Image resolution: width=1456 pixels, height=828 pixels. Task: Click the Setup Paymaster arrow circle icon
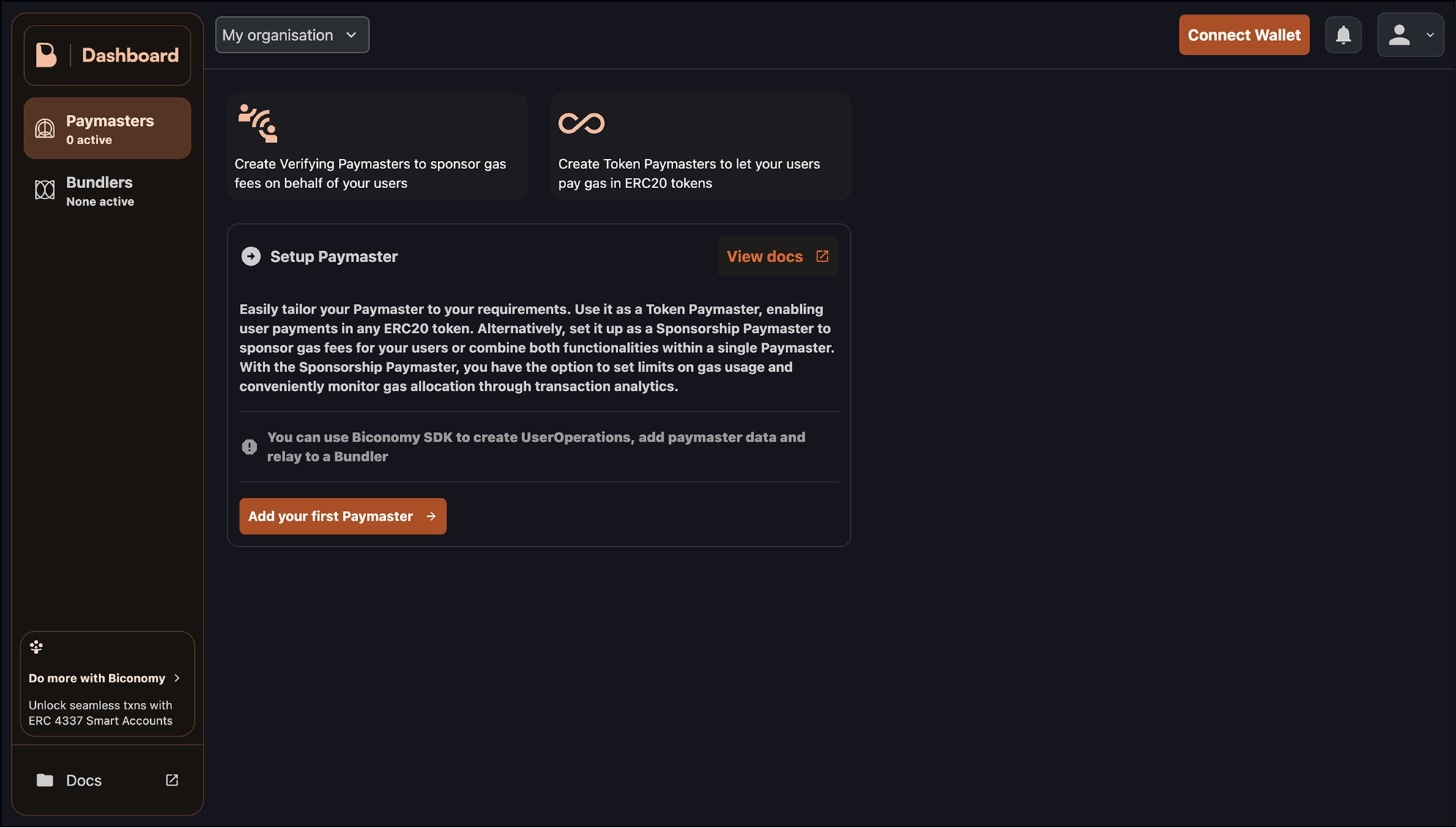[x=250, y=256]
